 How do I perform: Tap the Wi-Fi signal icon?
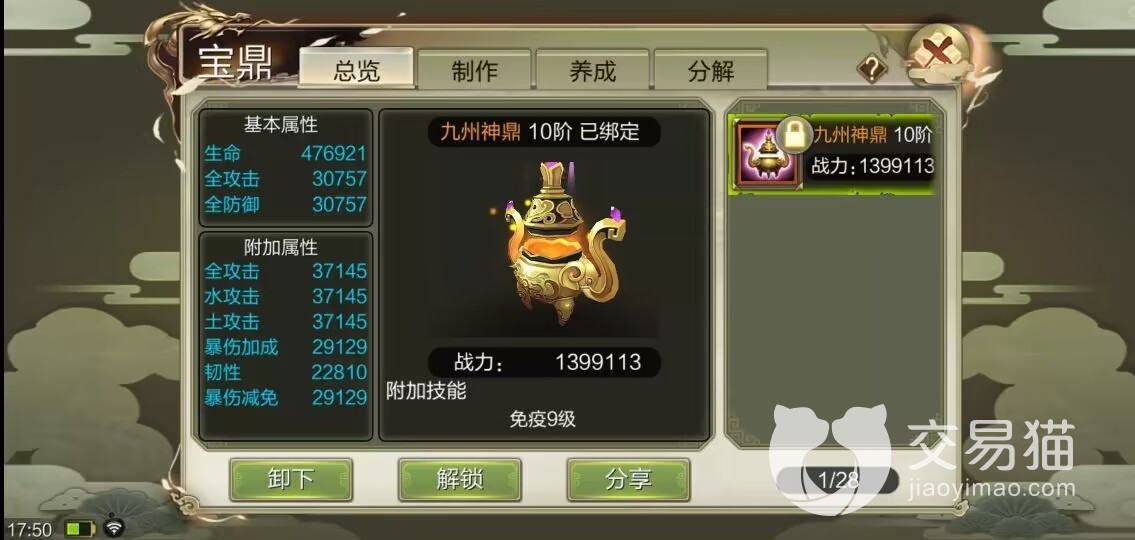[114, 526]
